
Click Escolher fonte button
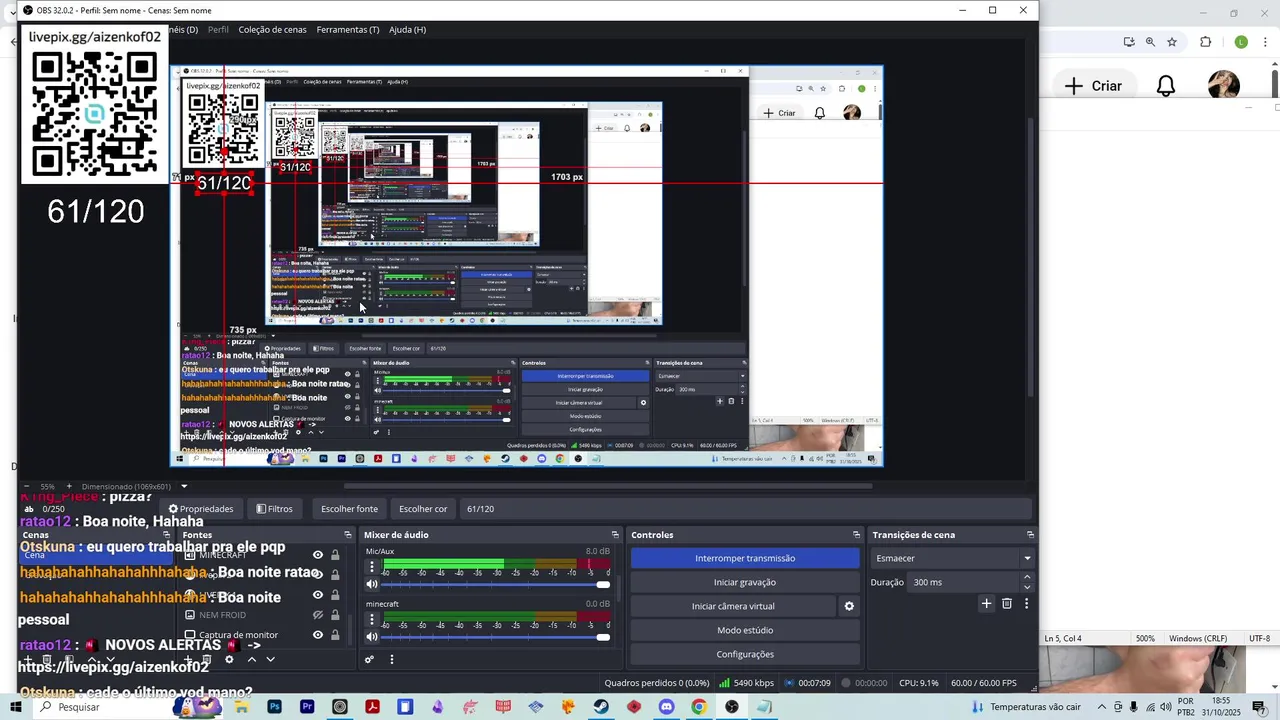pos(349,509)
